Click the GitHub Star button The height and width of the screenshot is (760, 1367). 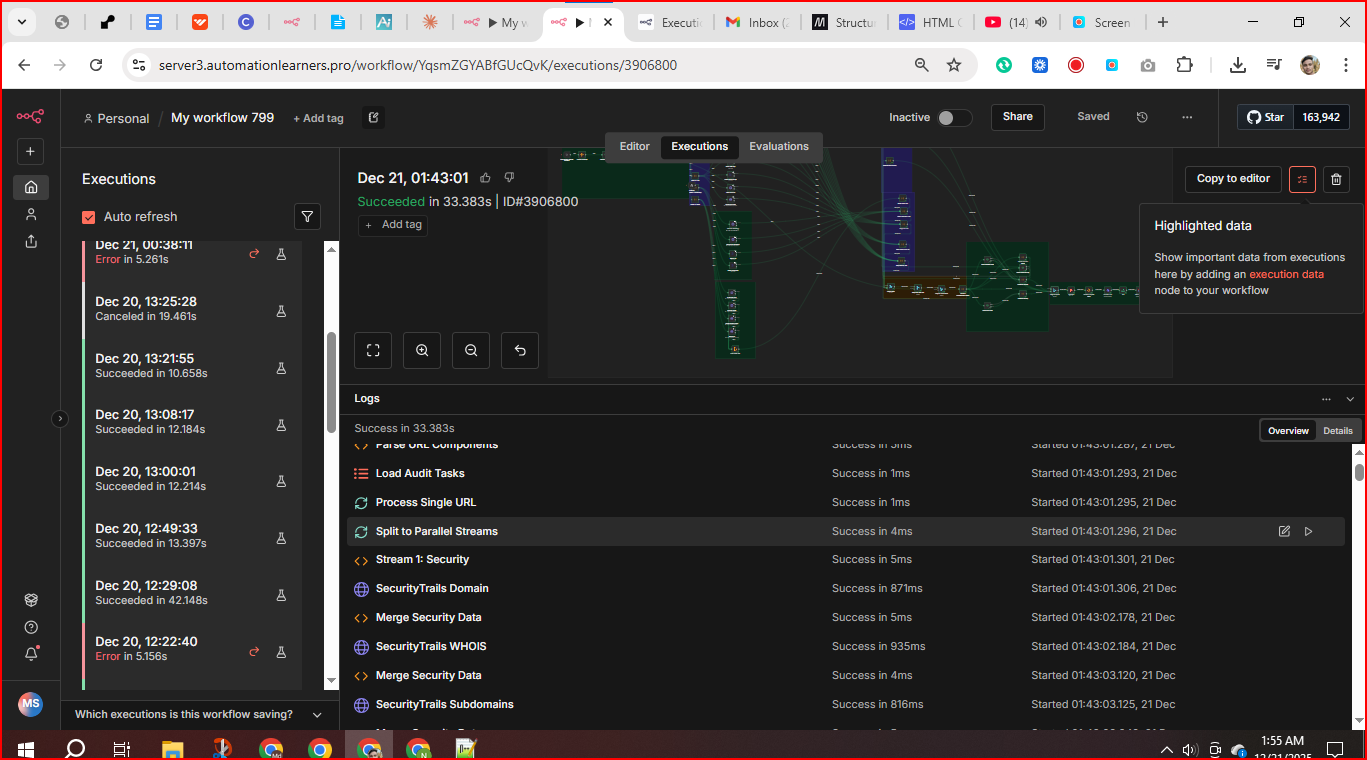(x=1265, y=117)
